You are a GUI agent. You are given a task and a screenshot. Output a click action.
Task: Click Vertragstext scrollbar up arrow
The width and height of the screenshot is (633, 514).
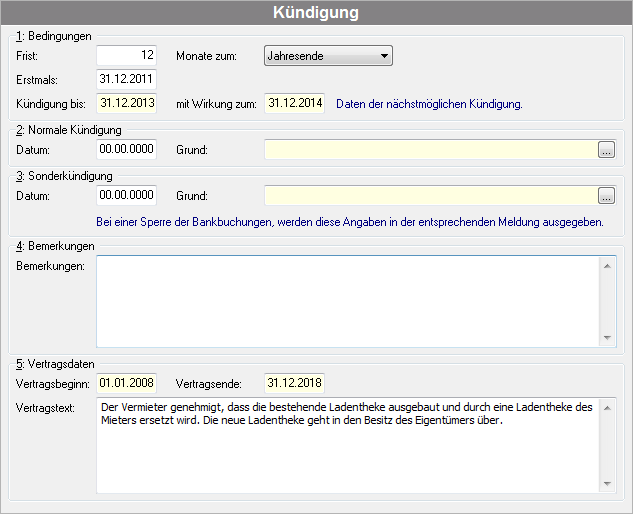[x=607, y=408]
